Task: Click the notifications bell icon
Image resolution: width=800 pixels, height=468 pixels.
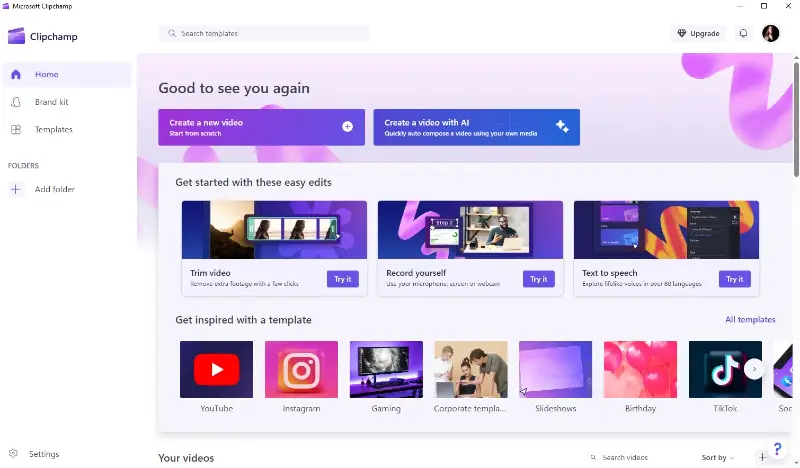Action: [x=743, y=33]
